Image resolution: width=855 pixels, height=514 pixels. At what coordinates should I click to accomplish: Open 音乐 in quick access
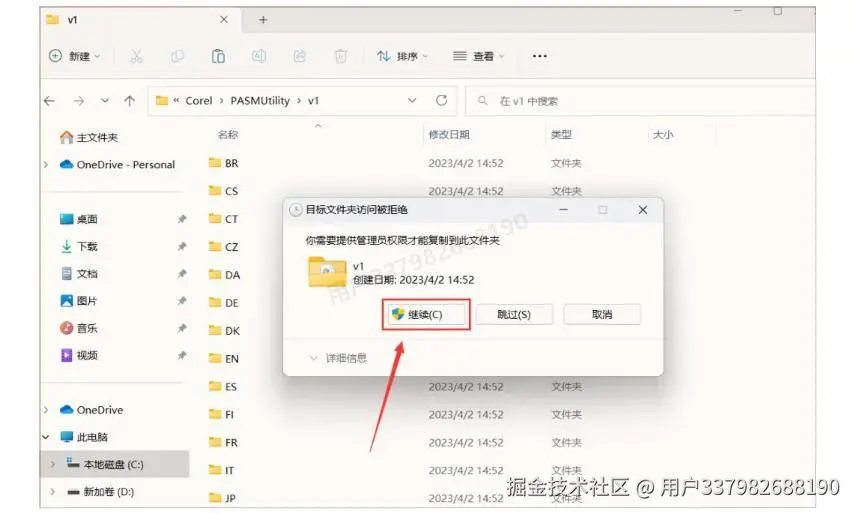(x=79, y=328)
